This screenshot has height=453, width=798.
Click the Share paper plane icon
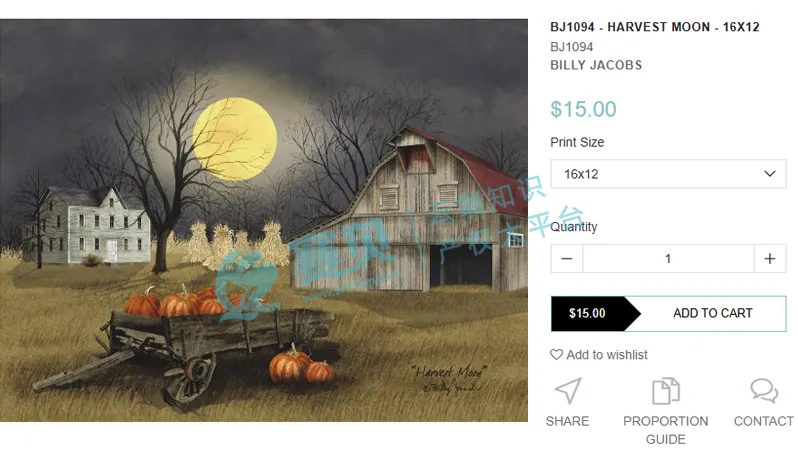[567, 390]
